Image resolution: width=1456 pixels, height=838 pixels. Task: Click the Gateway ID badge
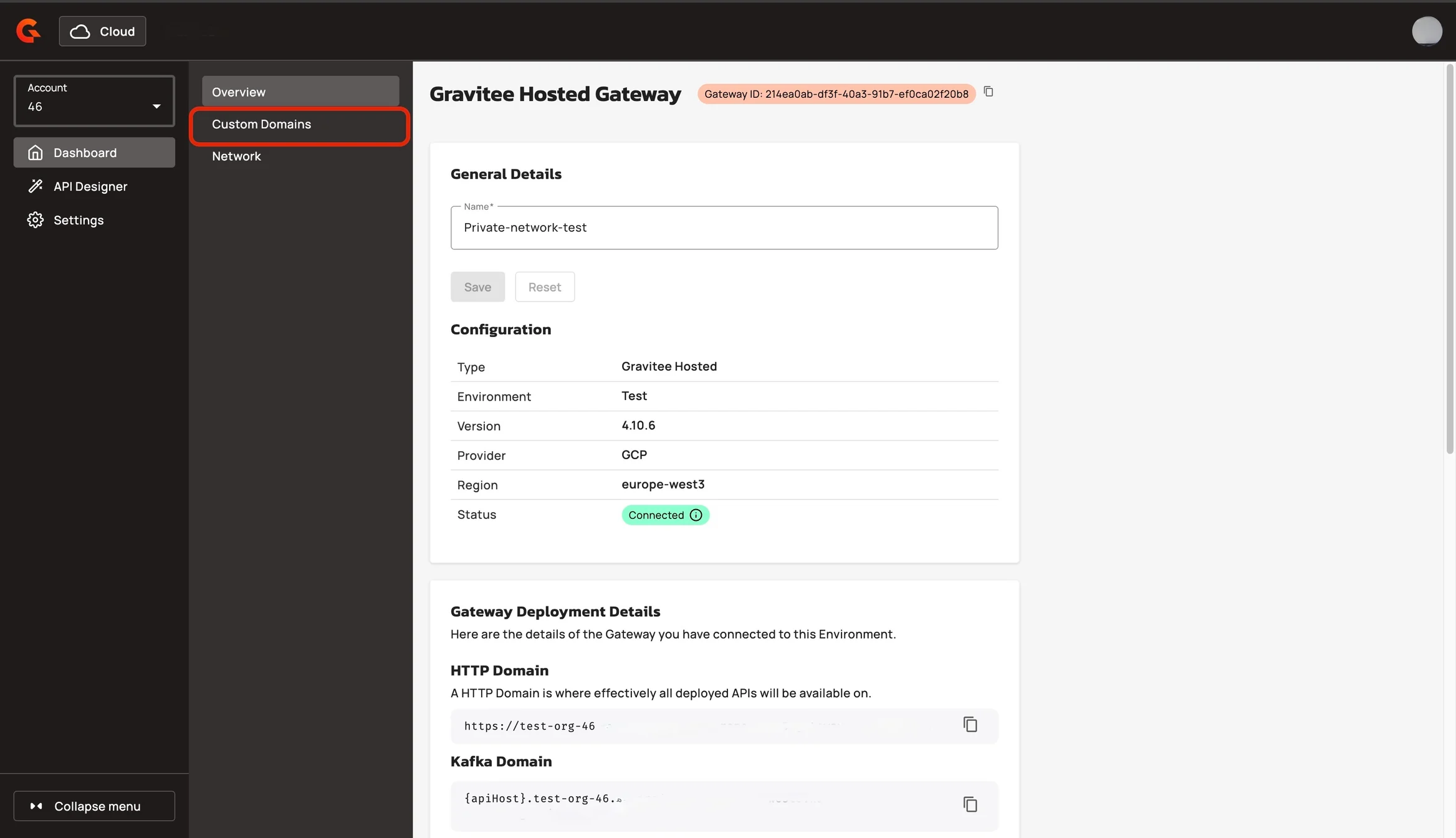[836, 94]
